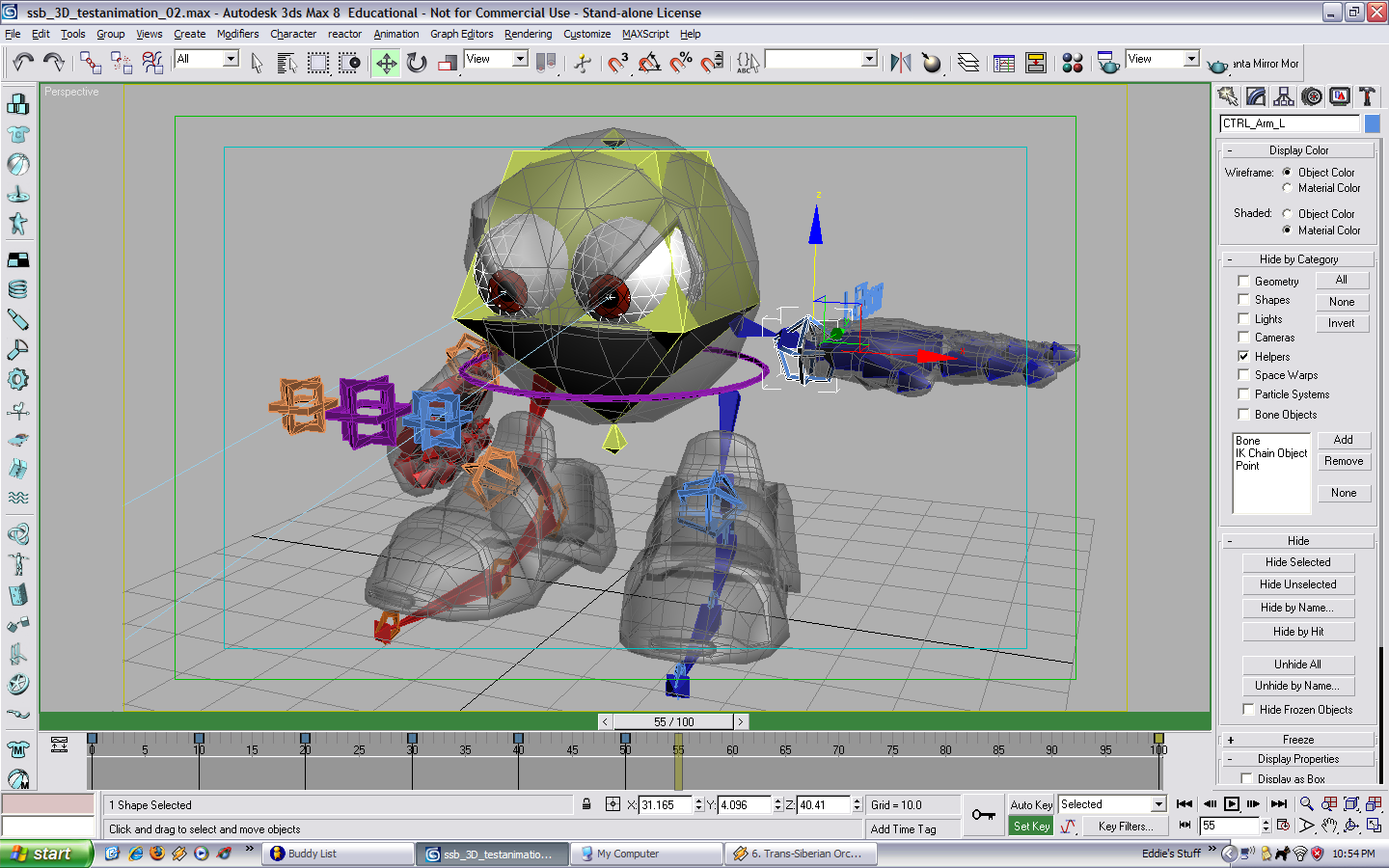Open the Selected key filter dropdown
The width and height of the screenshot is (1389, 868).
pos(1158,804)
